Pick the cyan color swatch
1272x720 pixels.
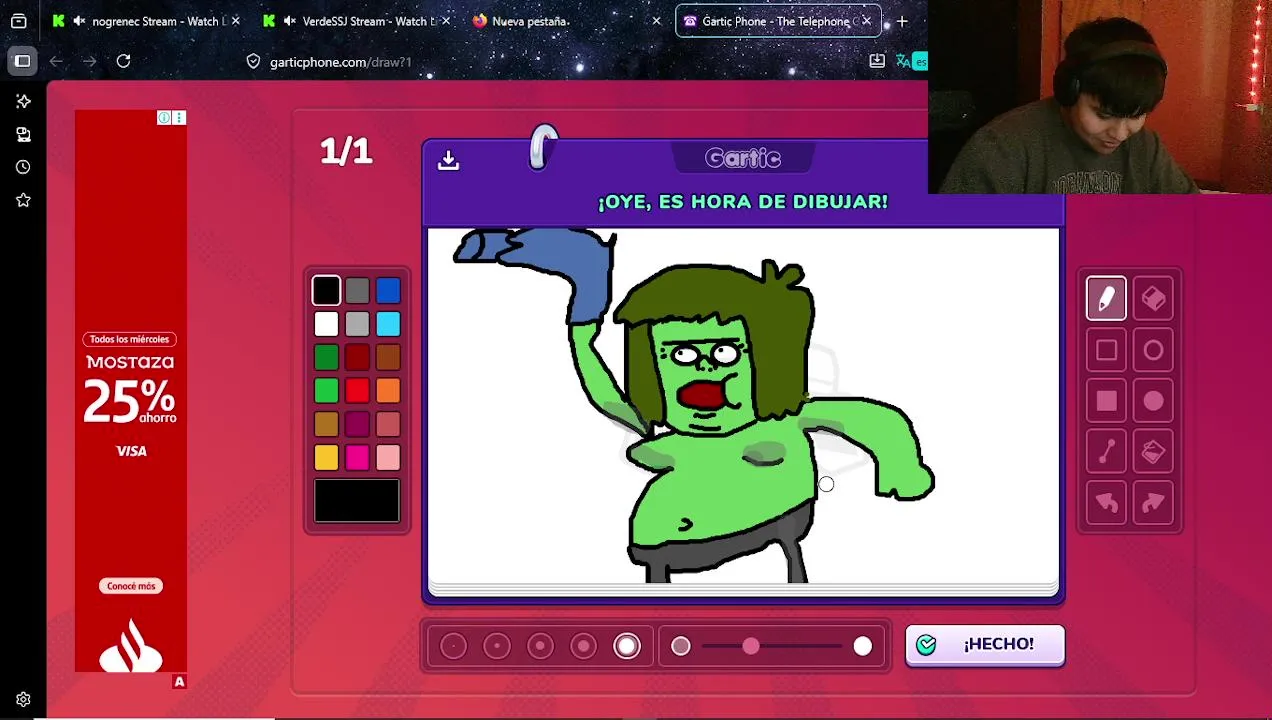[x=388, y=324]
